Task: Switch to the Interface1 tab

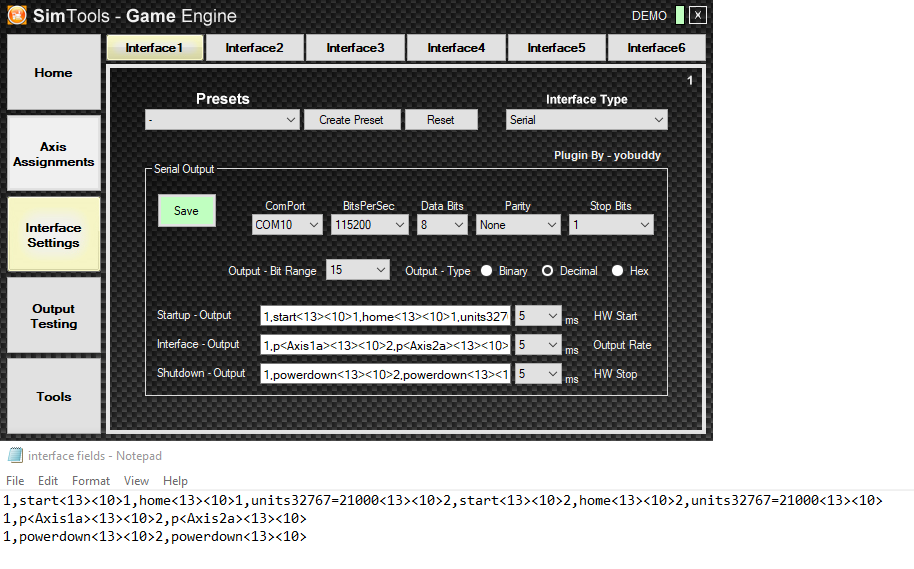Action: 154,48
